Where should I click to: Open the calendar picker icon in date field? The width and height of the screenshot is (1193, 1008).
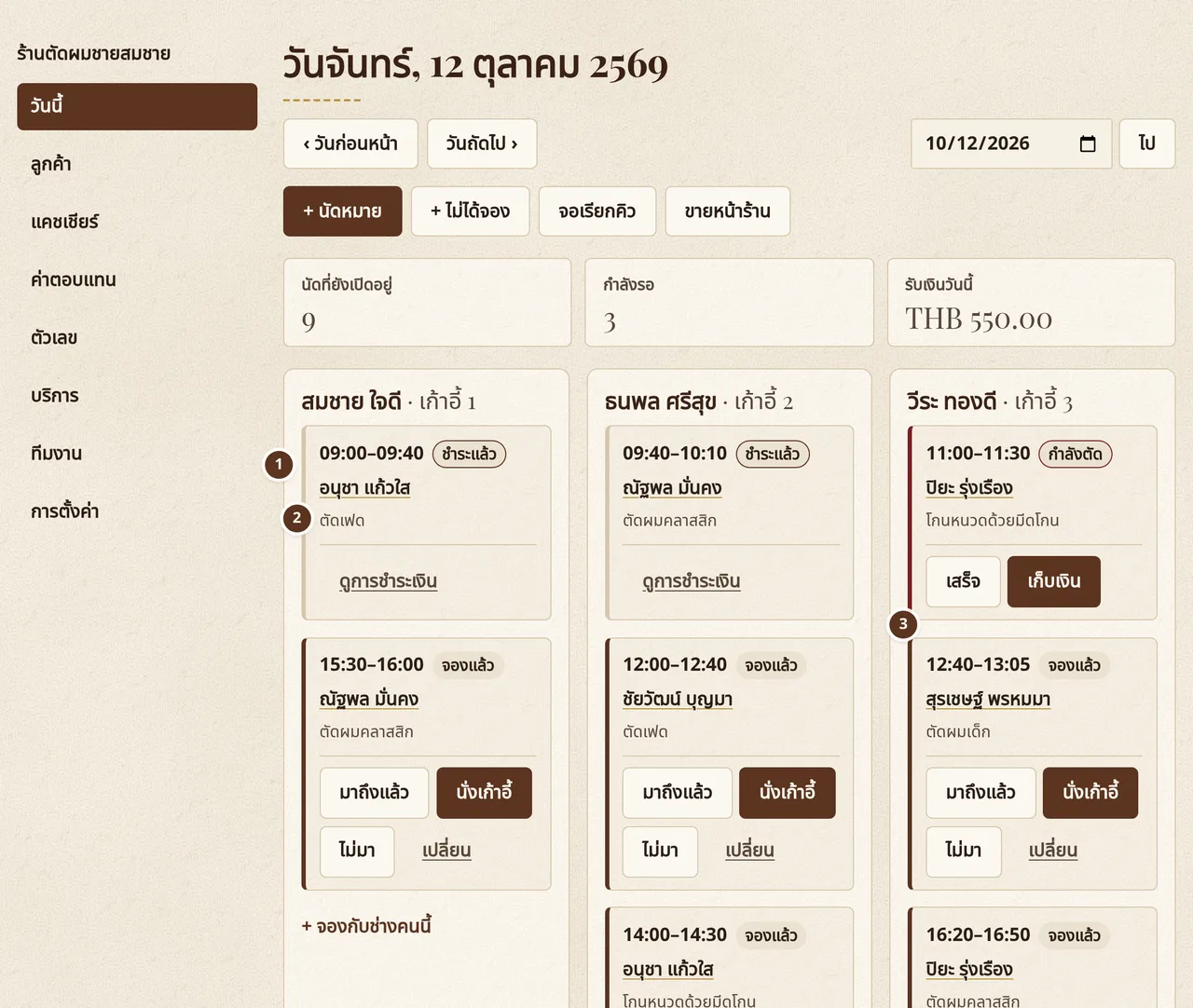pyautogui.click(x=1087, y=143)
